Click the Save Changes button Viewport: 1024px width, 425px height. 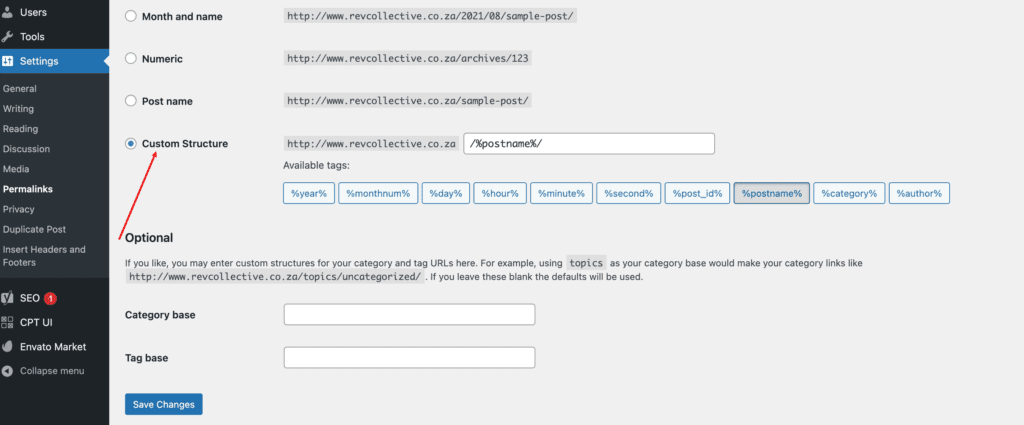coord(164,404)
